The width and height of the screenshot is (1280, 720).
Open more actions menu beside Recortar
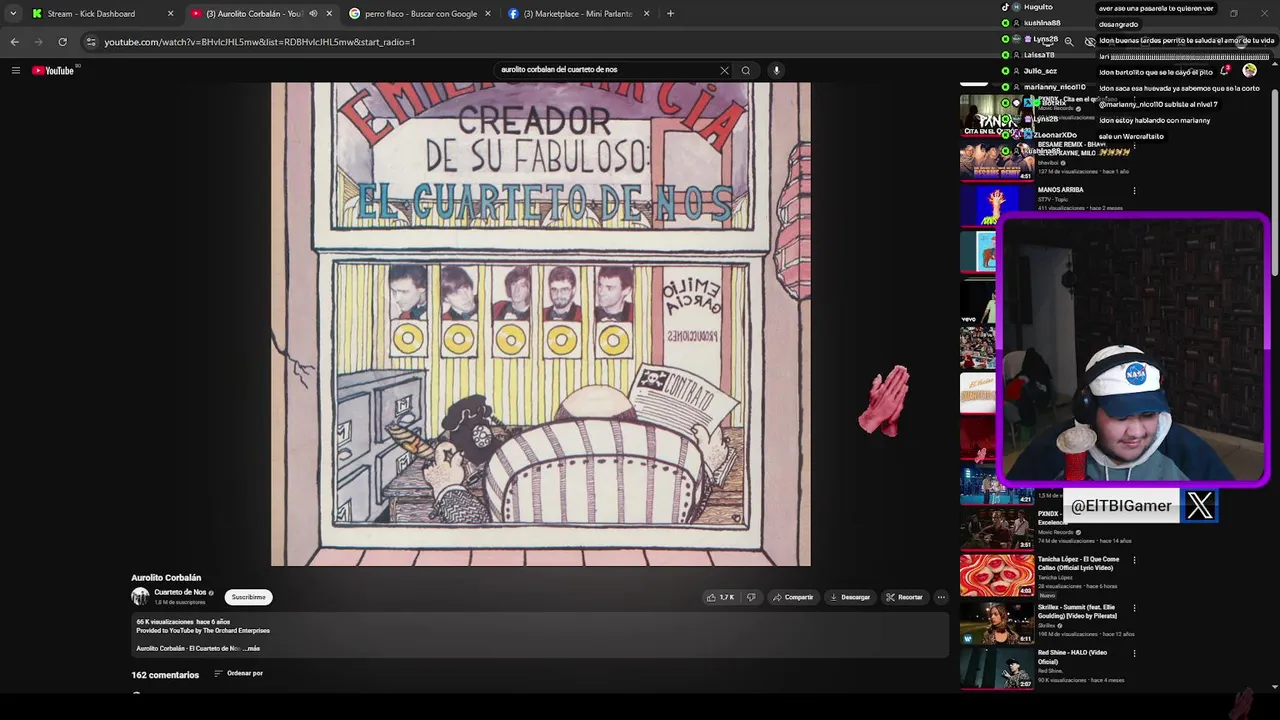(x=941, y=597)
